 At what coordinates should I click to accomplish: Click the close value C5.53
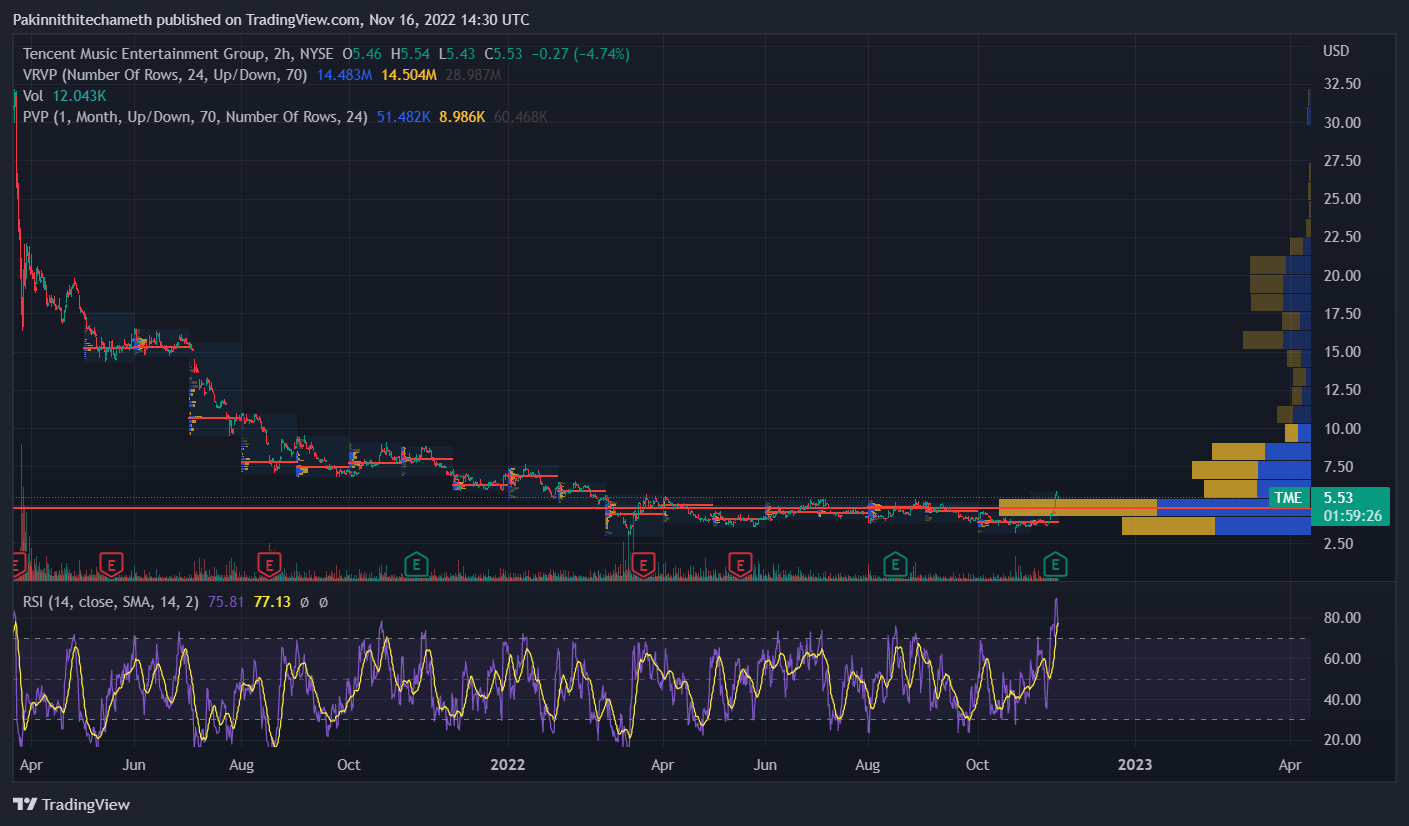point(504,52)
